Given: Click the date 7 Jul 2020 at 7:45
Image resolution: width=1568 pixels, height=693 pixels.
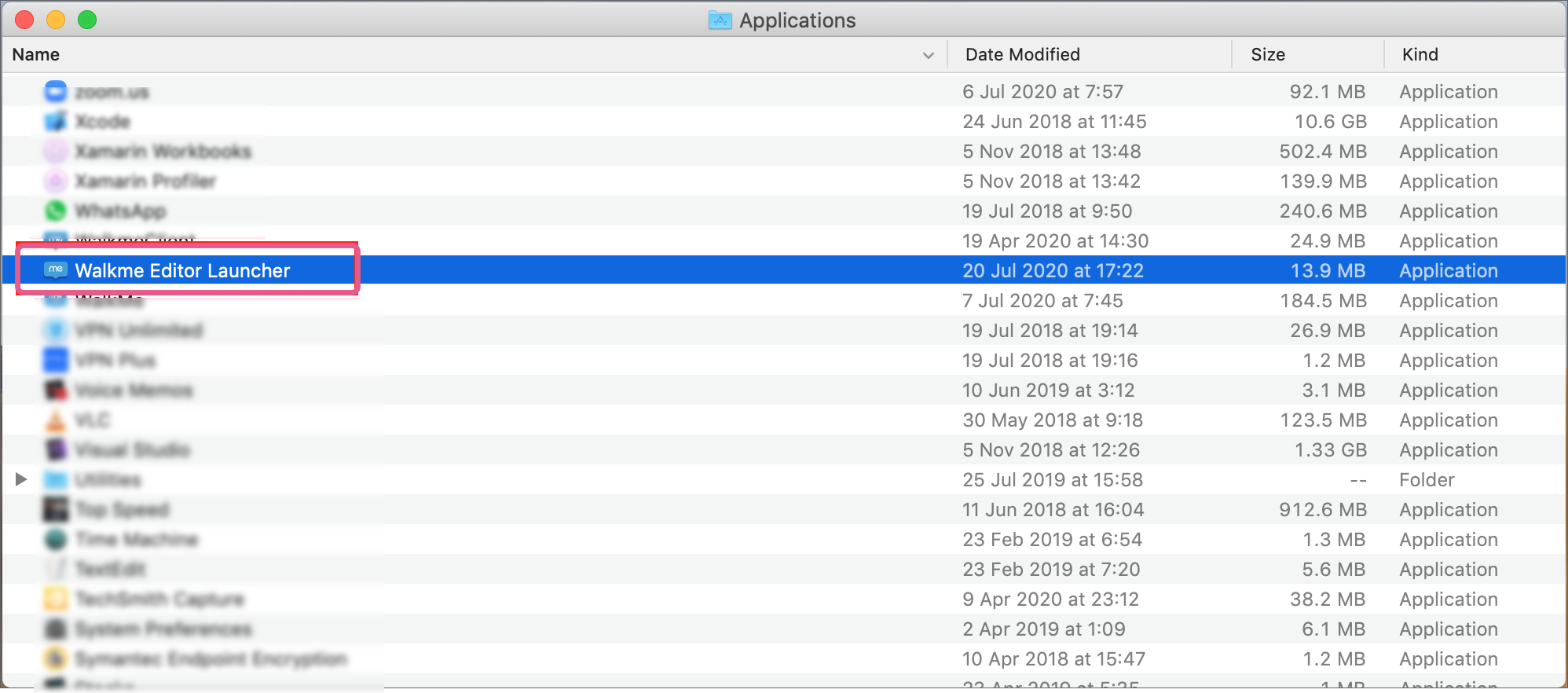Looking at the screenshot, I should click(x=1042, y=301).
